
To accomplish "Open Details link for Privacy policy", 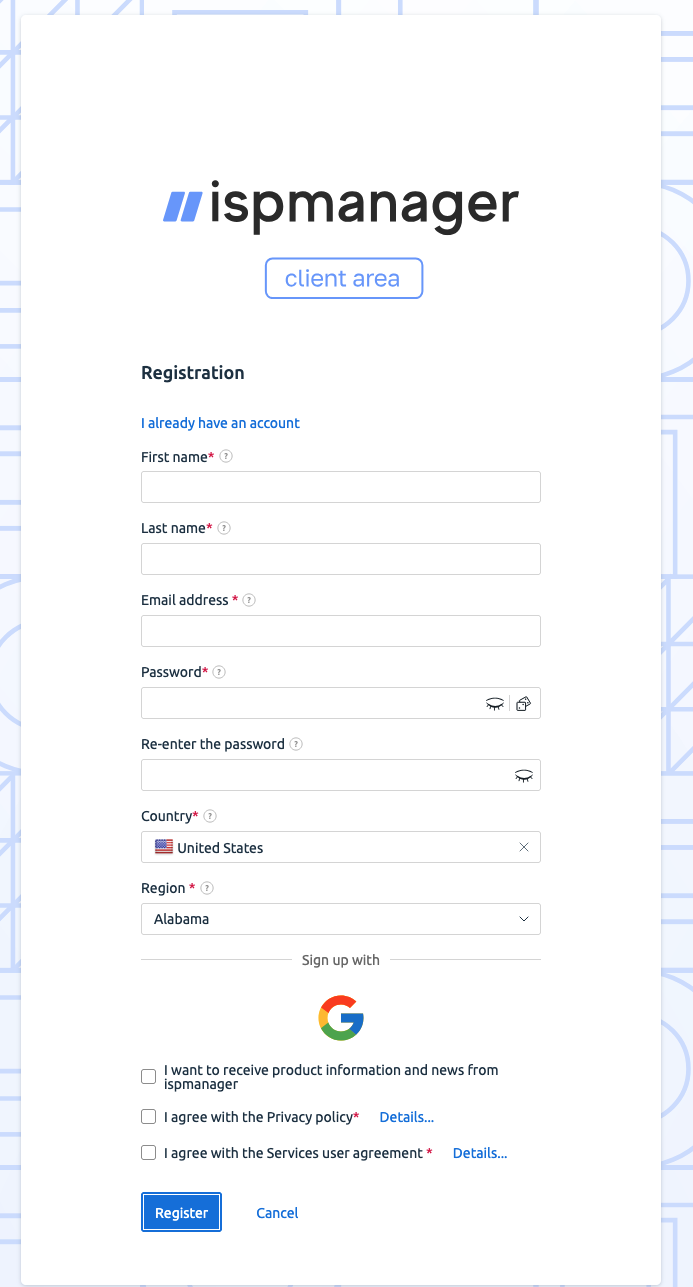I will (406, 1117).
